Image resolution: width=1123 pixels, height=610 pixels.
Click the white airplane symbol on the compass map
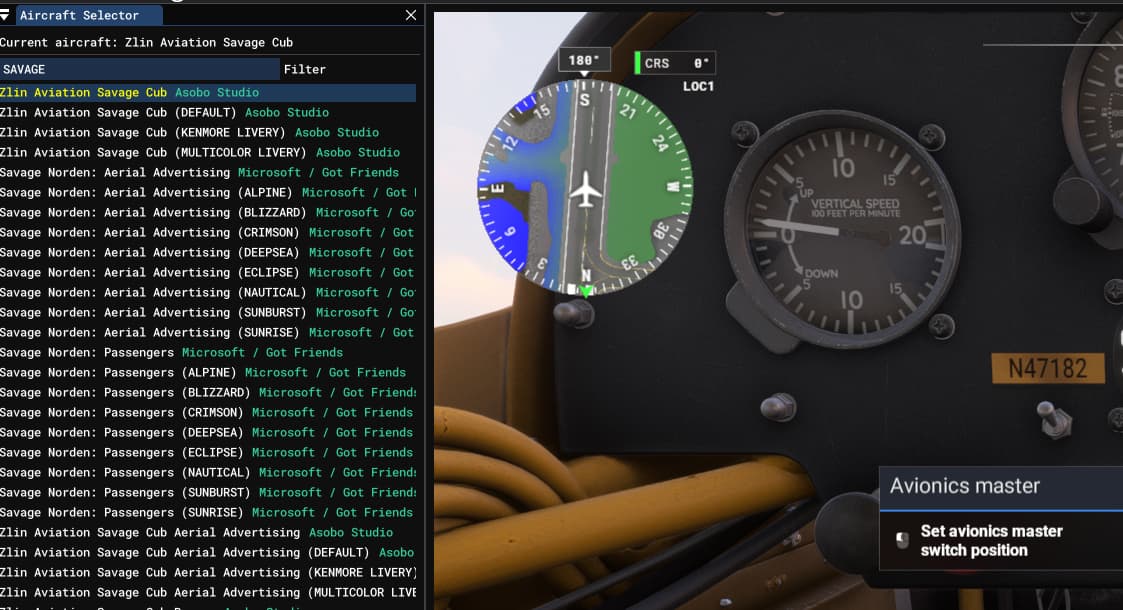point(585,188)
